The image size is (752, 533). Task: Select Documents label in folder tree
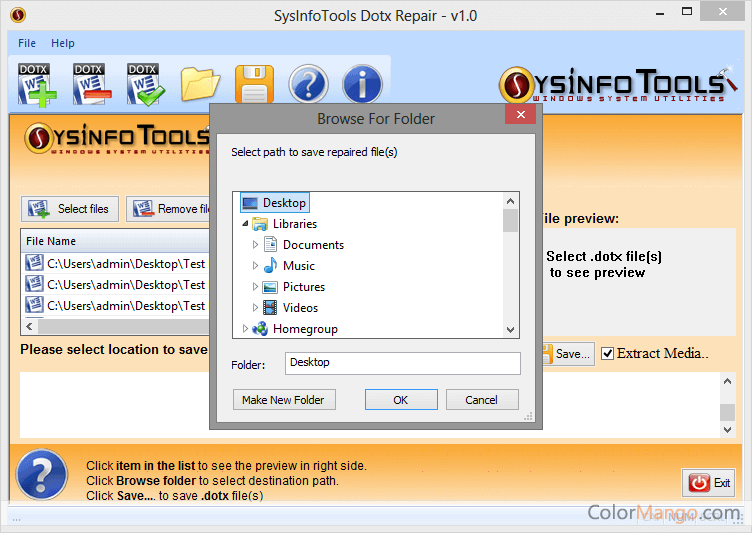[x=313, y=245]
